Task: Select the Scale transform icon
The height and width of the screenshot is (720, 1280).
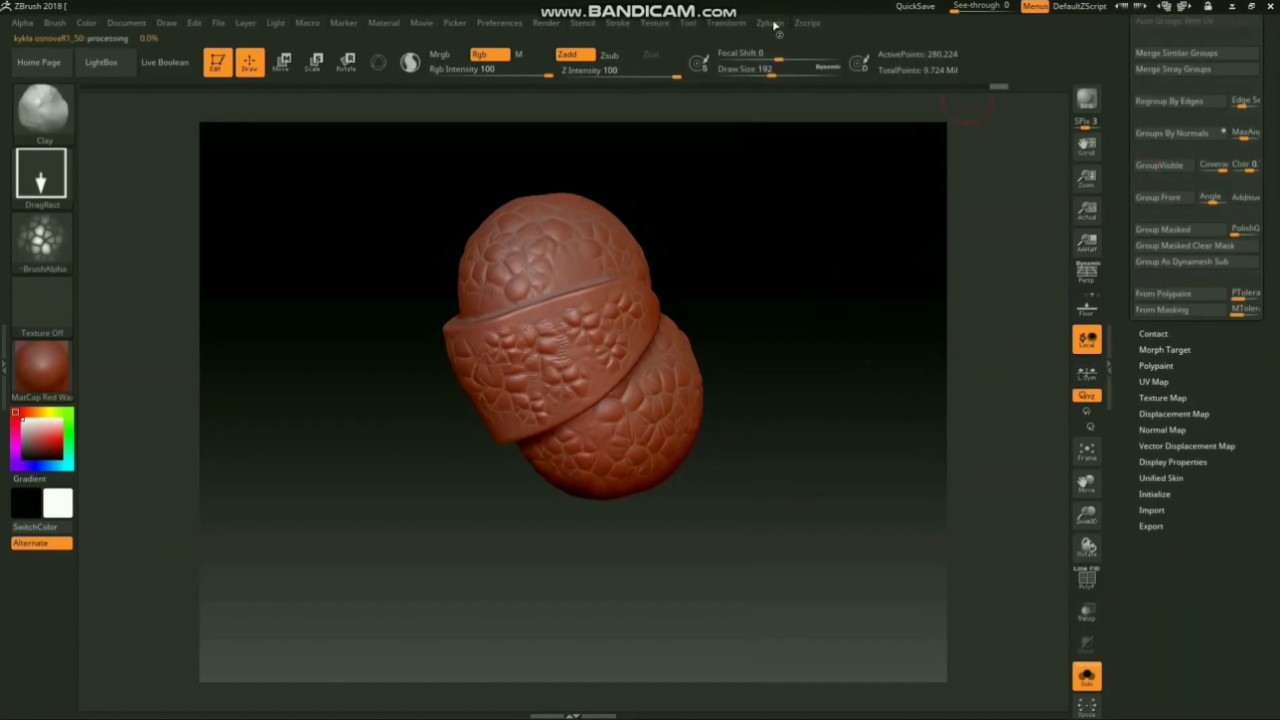Action: (x=314, y=62)
